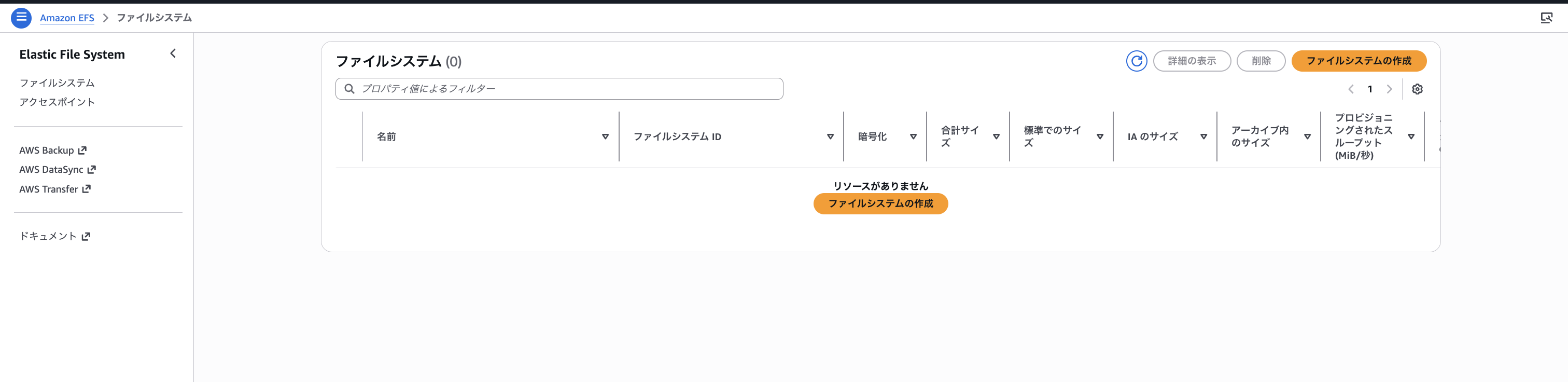Click the orange ファイルシステムの作成 button
The height and width of the screenshot is (382, 1568).
(x=1359, y=61)
